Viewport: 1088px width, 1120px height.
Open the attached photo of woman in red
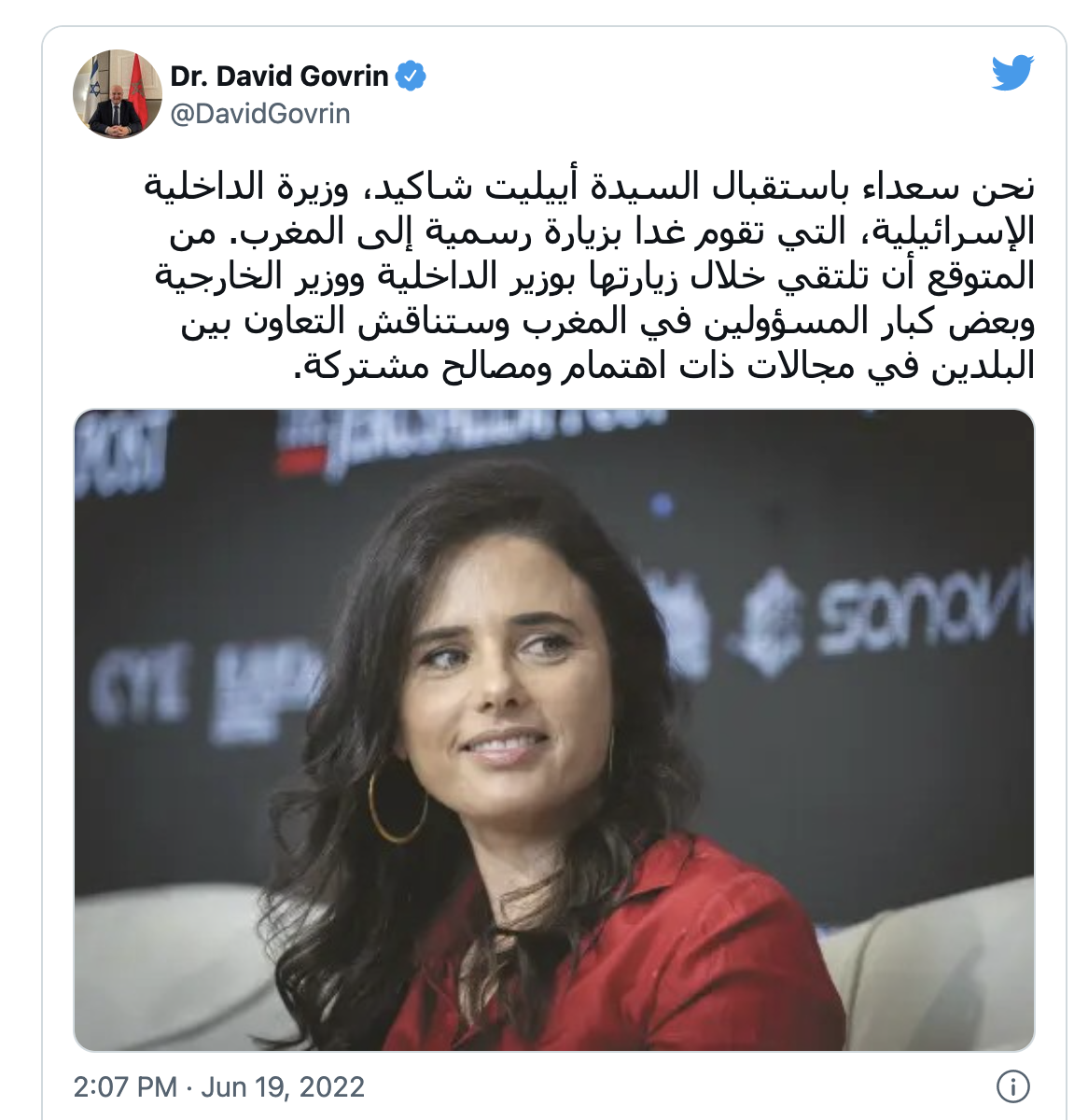click(x=554, y=730)
